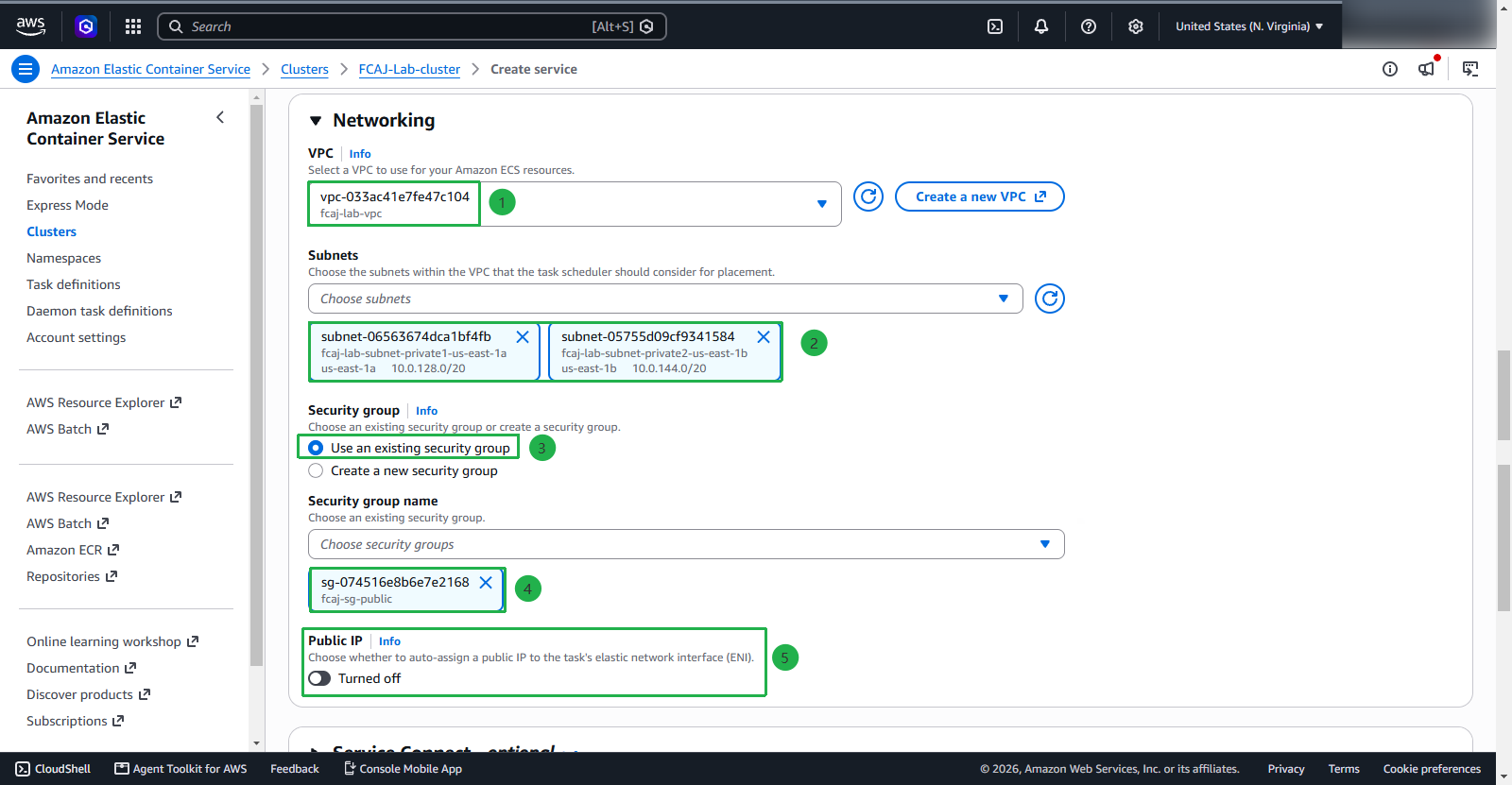This screenshot has height=785, width=1512.
Task: Open the Public IP Info link
Action: pos(389,641)
